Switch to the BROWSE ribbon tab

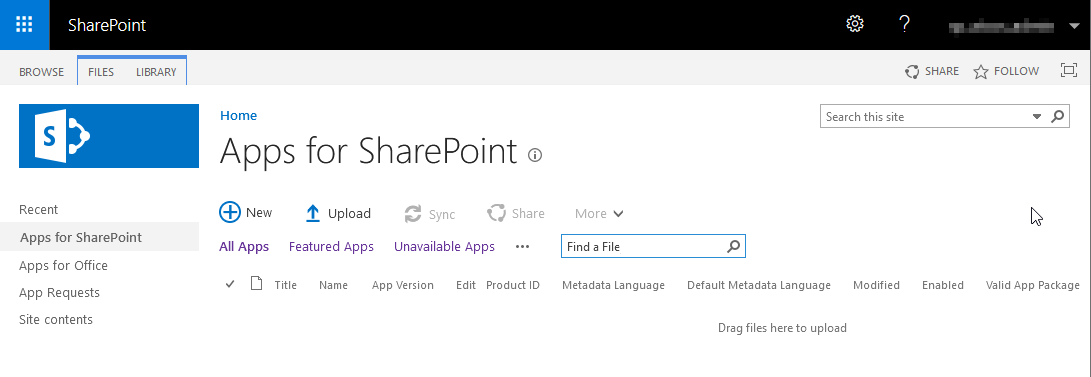[x=41, y=72]
